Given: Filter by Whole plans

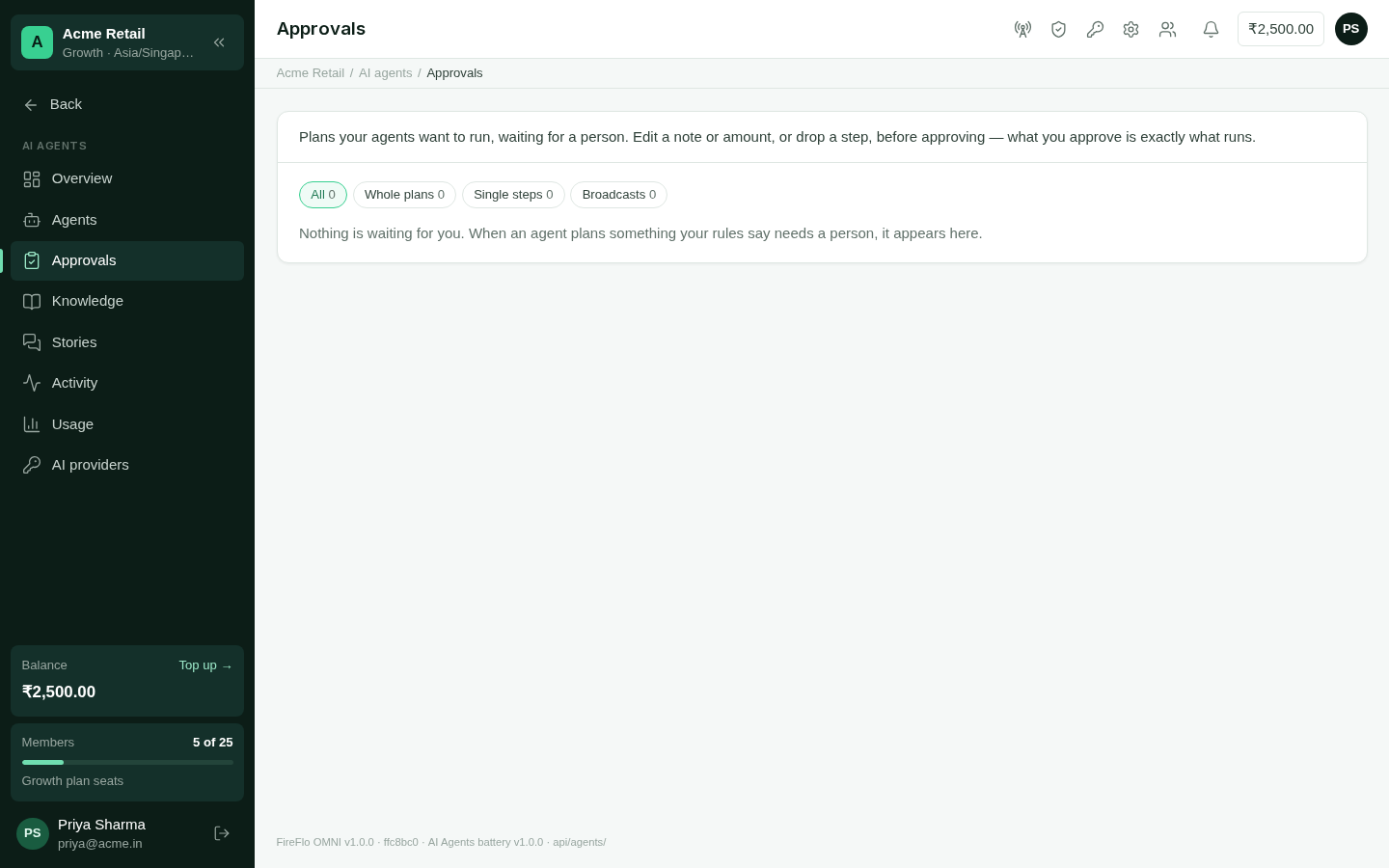Looking at the screenshot, I should tap(404, 195).
